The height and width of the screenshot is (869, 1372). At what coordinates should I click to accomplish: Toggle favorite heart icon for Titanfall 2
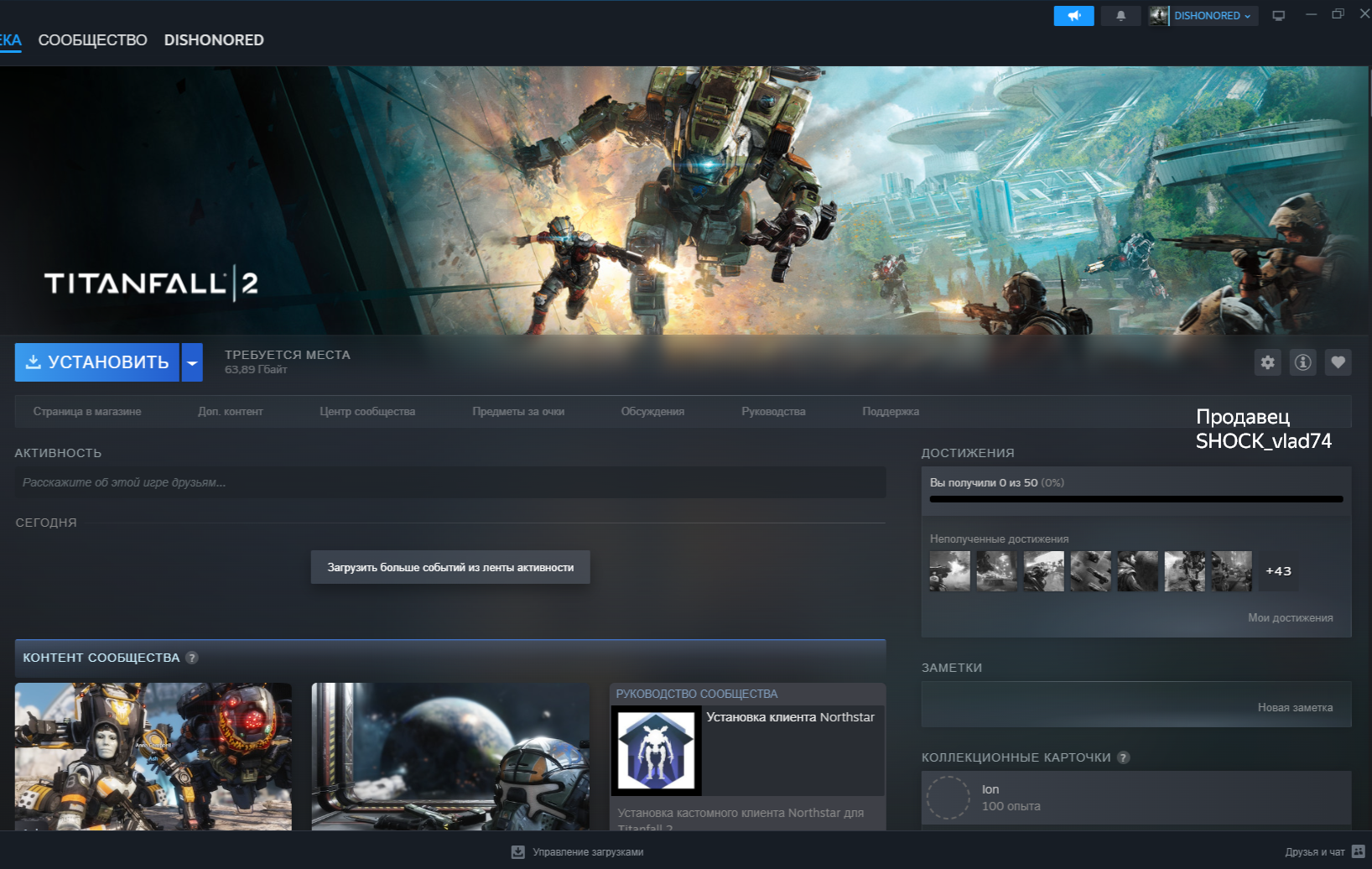1338,362
